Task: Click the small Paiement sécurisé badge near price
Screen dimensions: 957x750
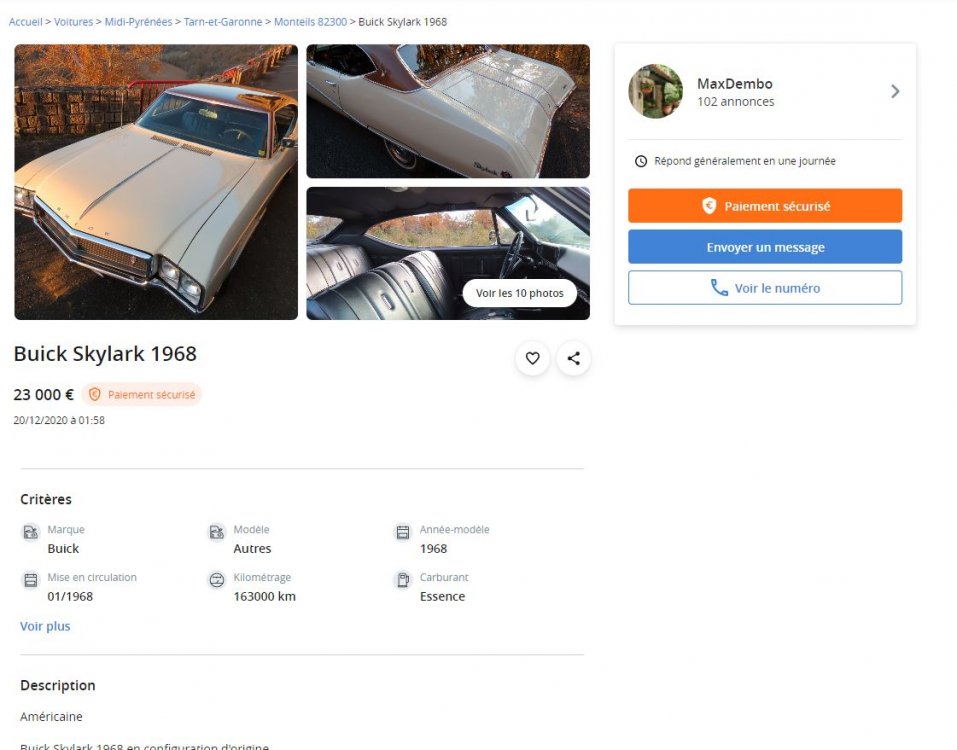Action: pos(142,394)
